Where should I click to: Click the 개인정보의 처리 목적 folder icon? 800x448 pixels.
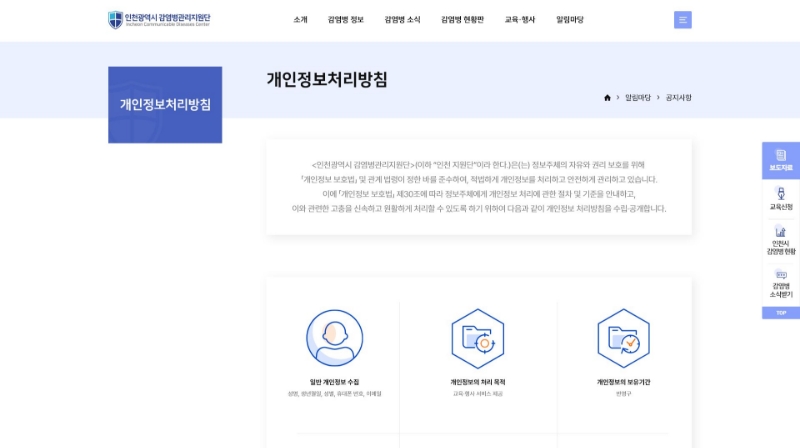478,338
